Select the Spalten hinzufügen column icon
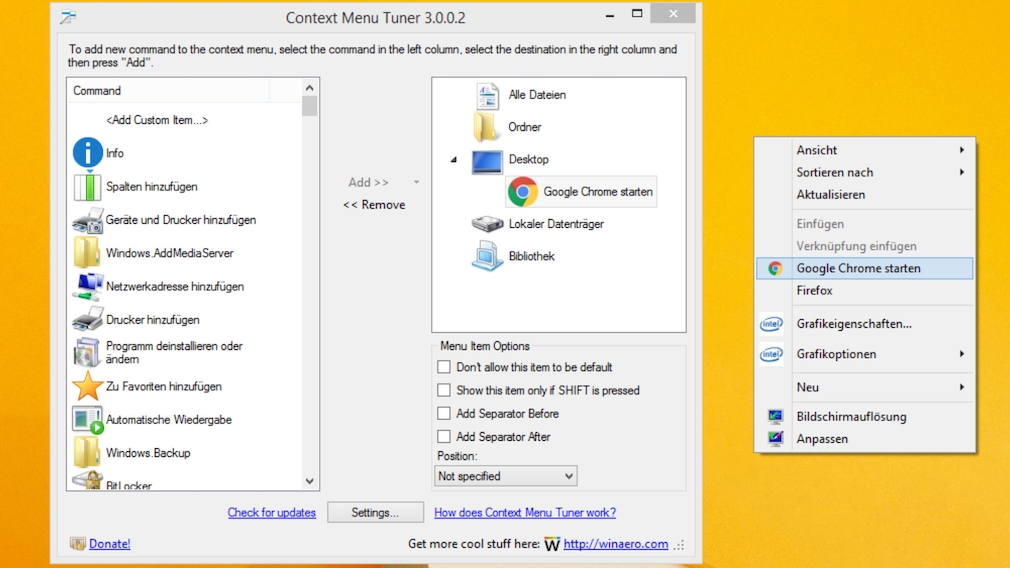 (x=88, y=187)
